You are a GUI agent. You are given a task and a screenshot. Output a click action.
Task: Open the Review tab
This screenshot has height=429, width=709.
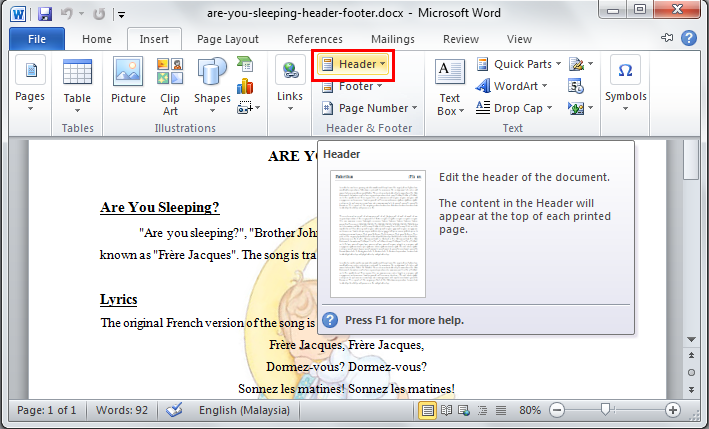coord(461,39)
